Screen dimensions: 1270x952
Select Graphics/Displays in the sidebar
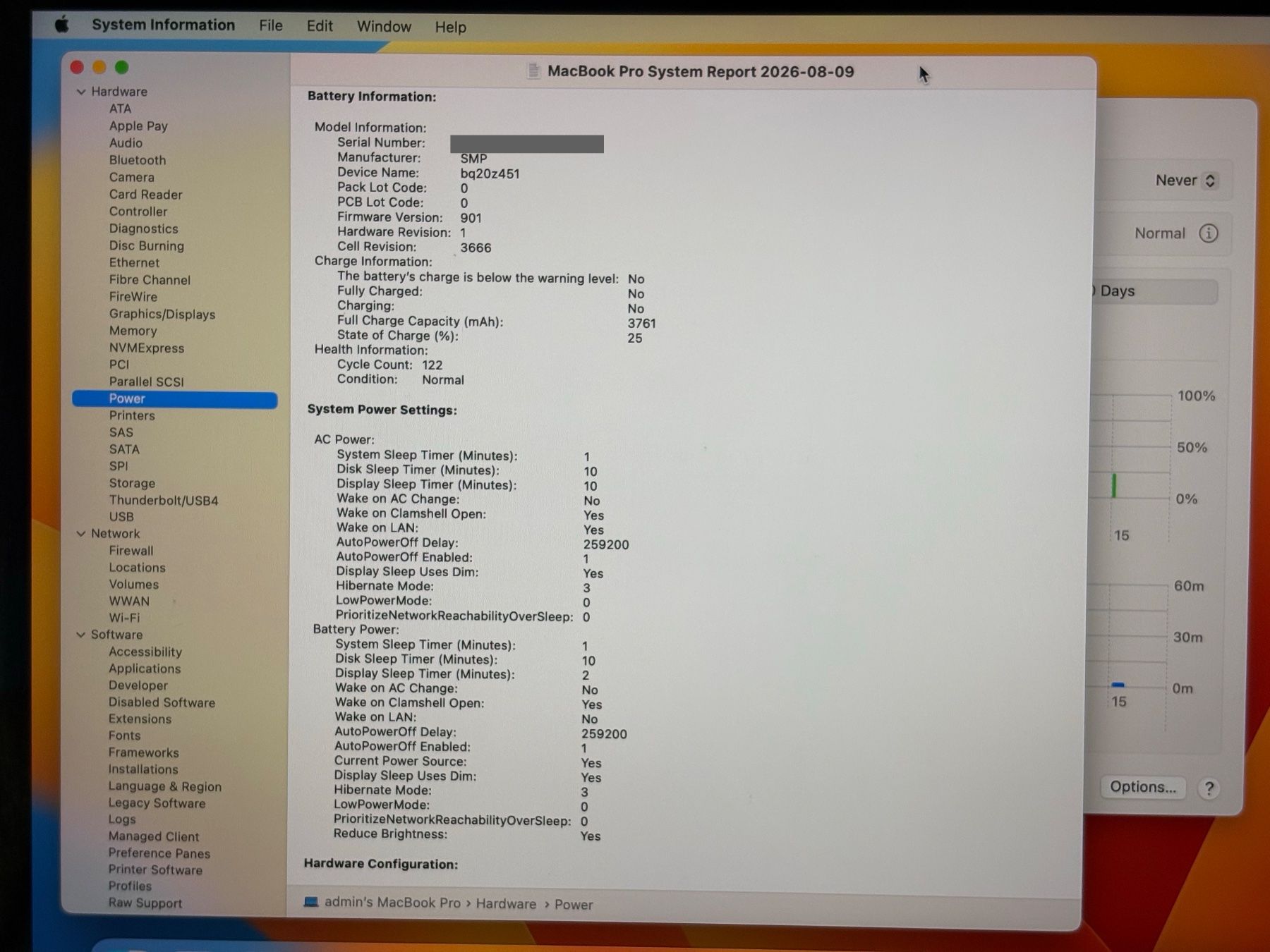click(x=162, y=314)
